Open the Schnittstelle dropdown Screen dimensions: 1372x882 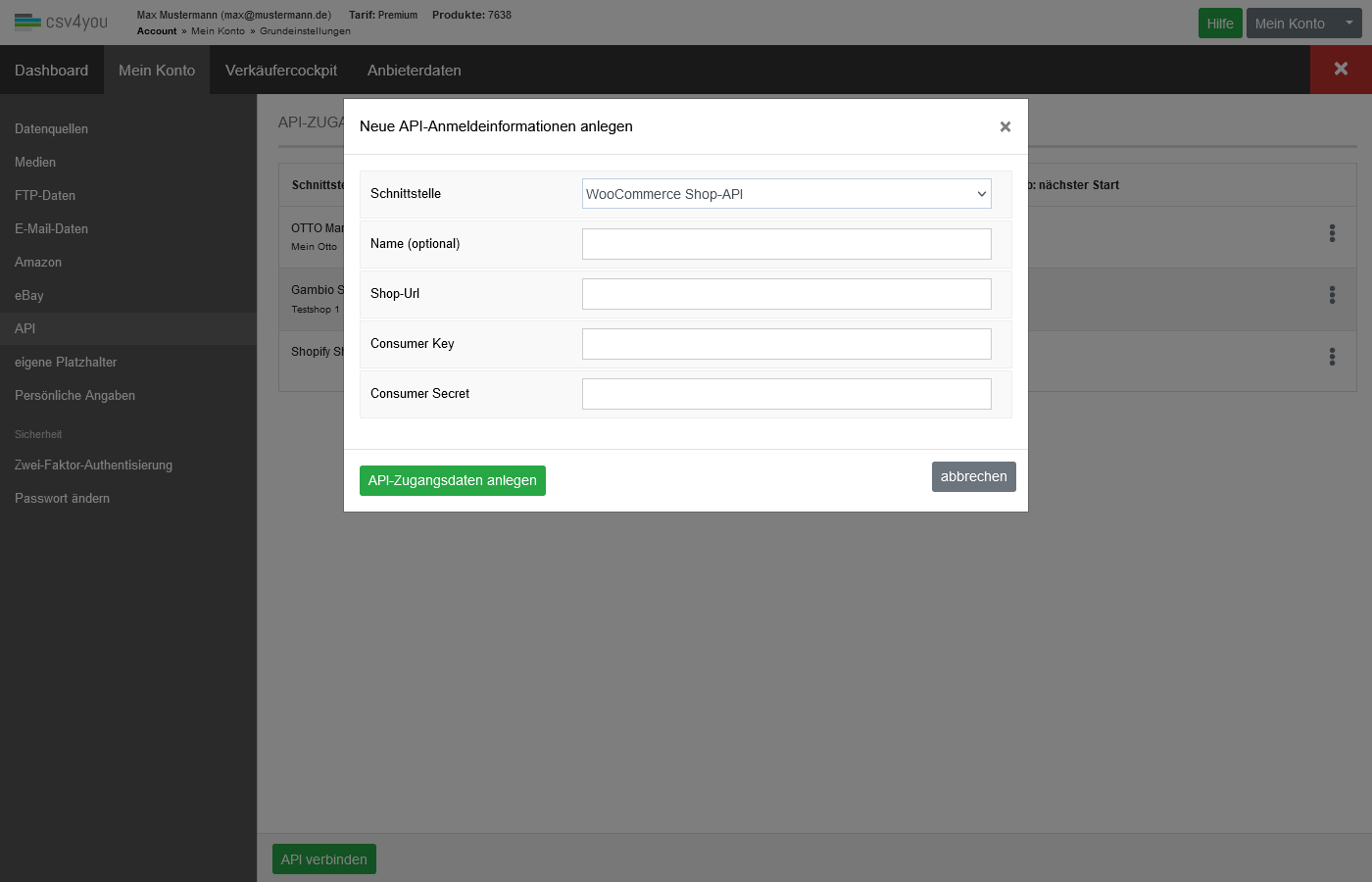pyautogui.click(x=786, y=194)
